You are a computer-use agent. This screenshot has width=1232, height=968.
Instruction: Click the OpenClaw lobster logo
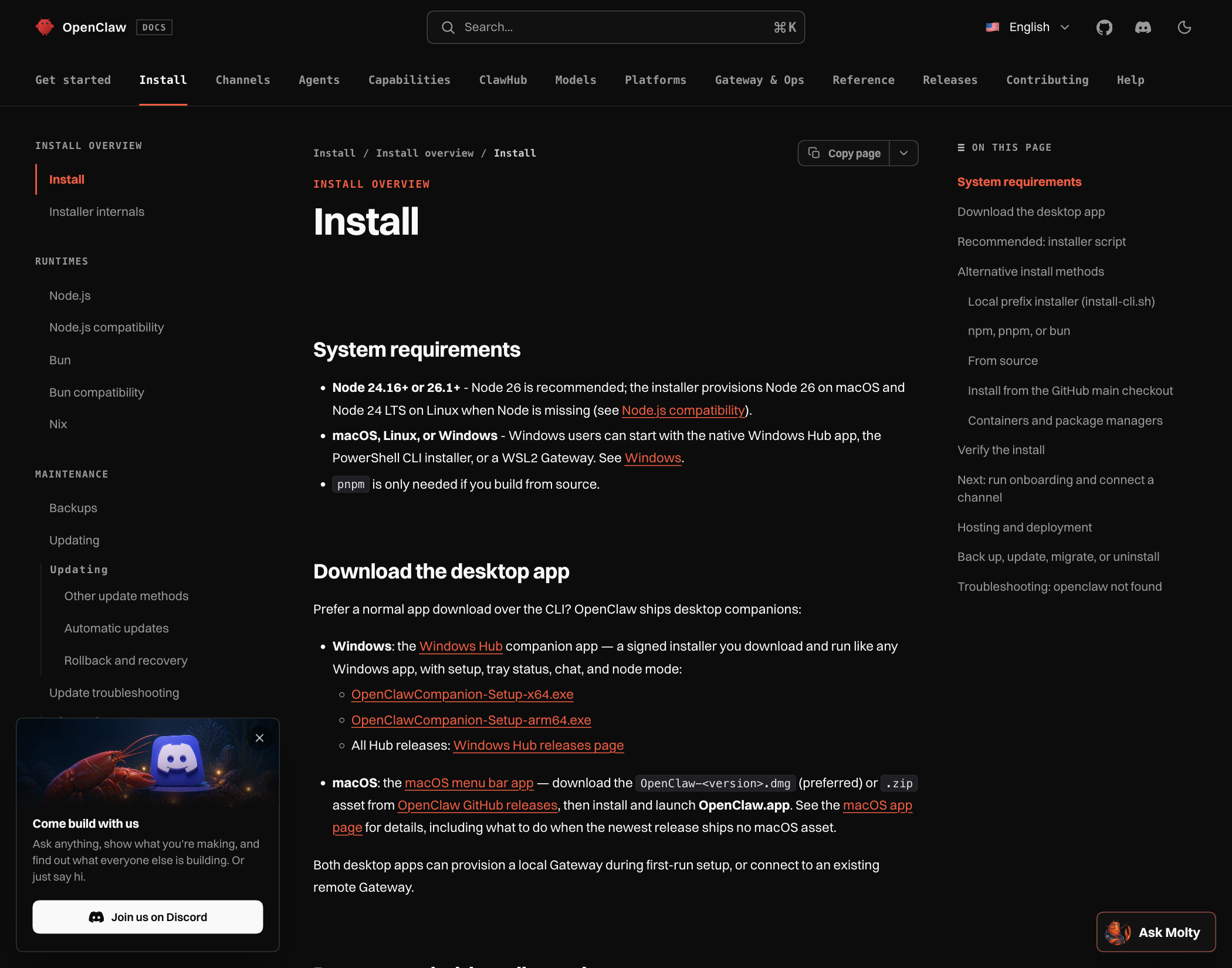coord(45,27)
